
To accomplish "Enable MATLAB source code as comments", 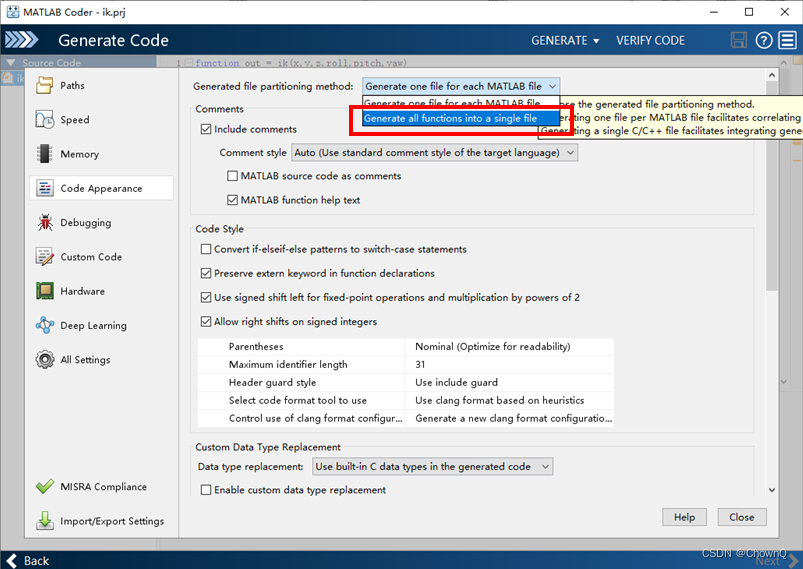I will coord(233,176).
